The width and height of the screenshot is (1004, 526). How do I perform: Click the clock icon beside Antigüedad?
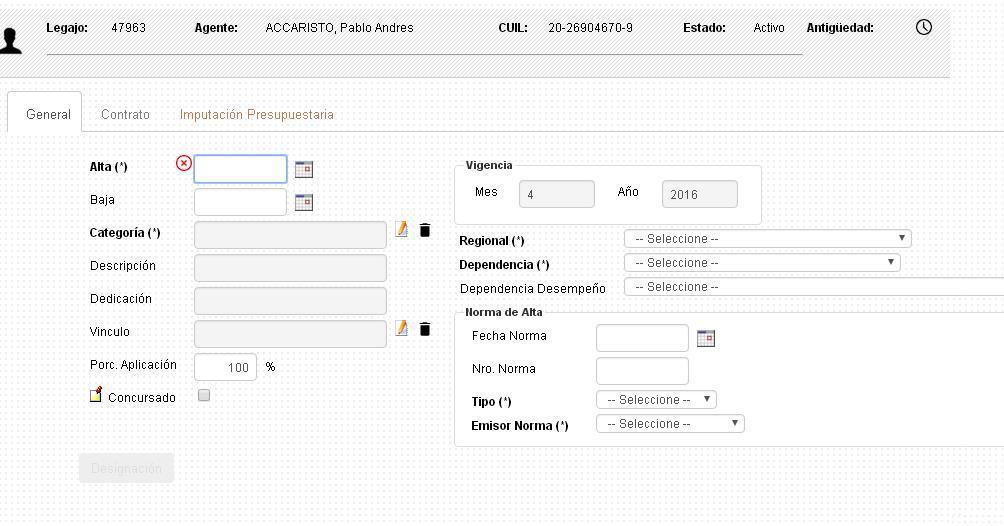pyautogui.click(x=923, y=27)
